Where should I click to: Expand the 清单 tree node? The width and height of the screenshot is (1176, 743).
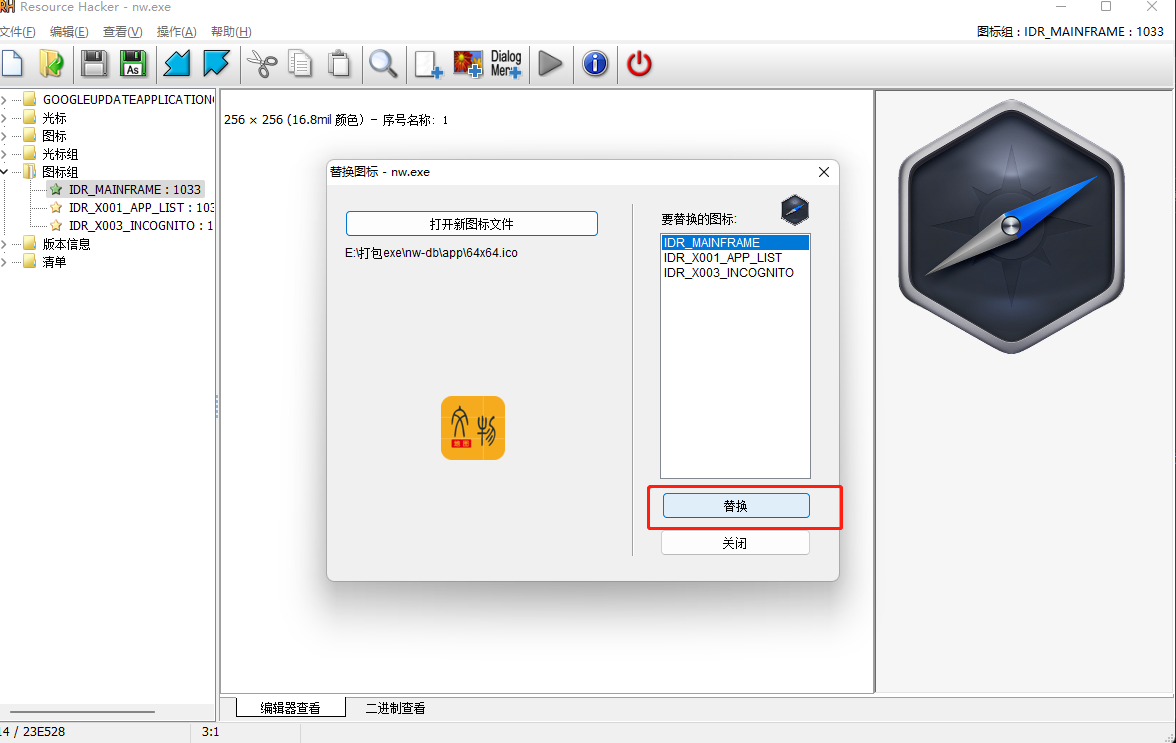tap(4, 262)
